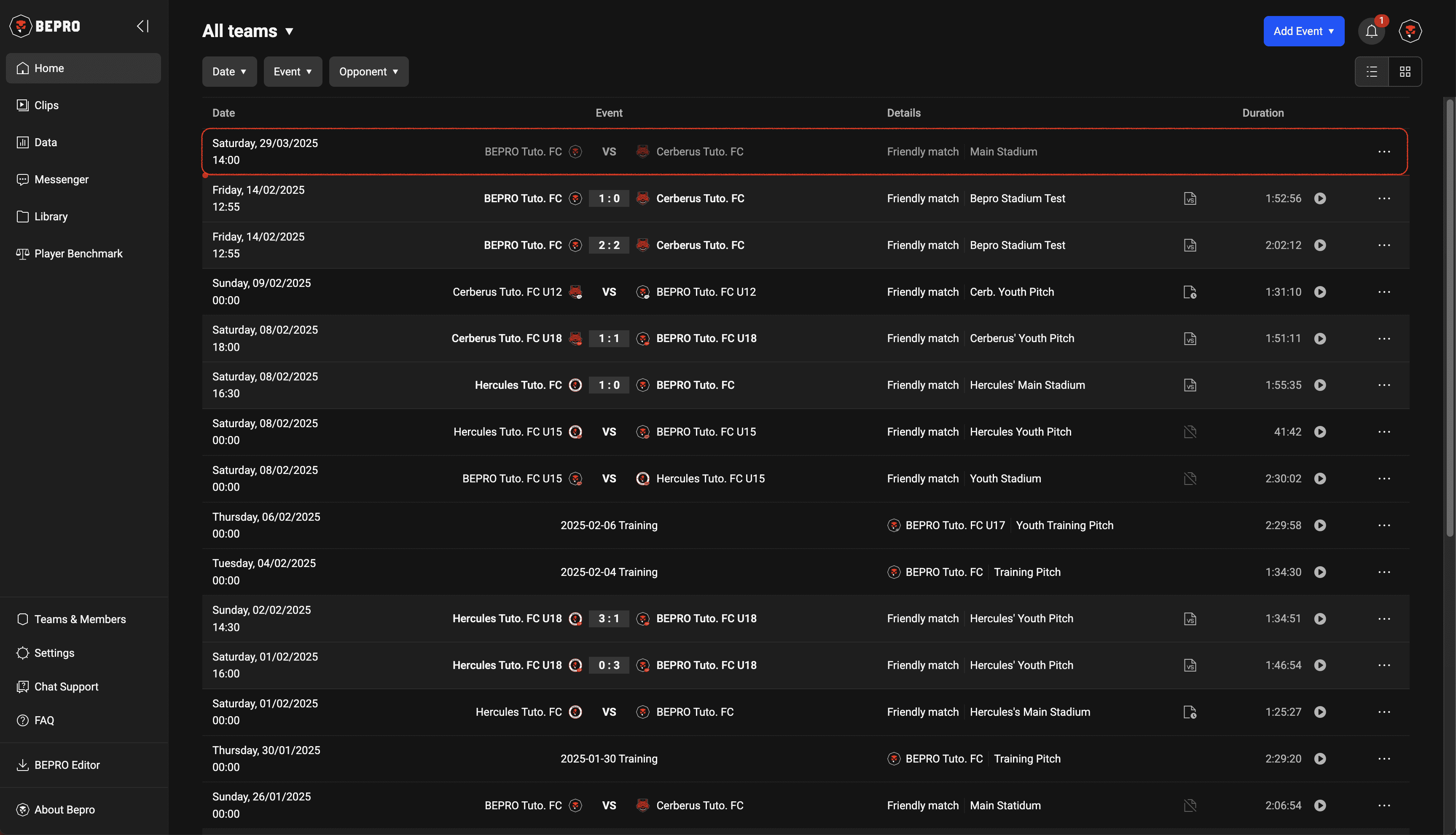This screenshot has width=1456, height=835.
Task: Play the 1:51:11 match video
Action: pos(1320,338)
